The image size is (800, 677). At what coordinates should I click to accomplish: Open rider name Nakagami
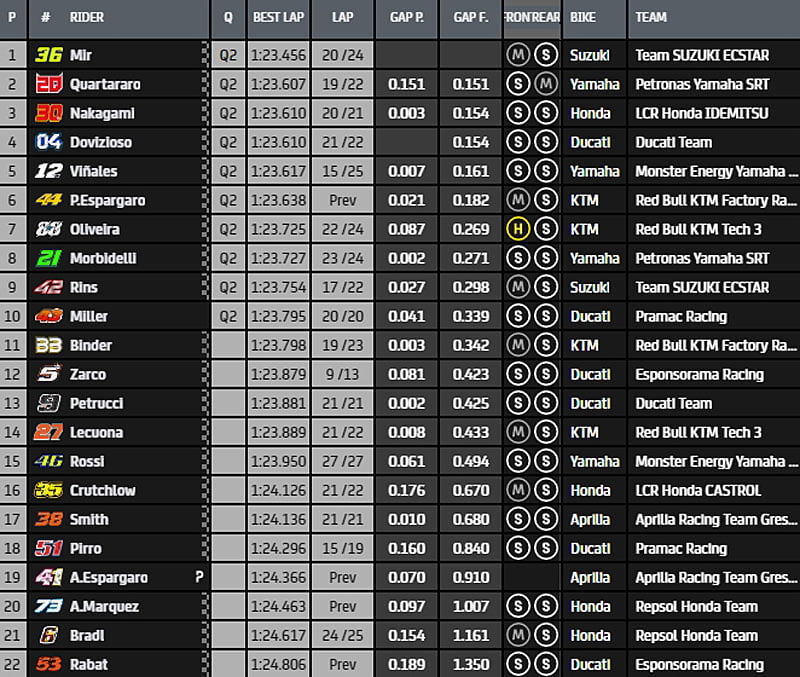[101, 113]
